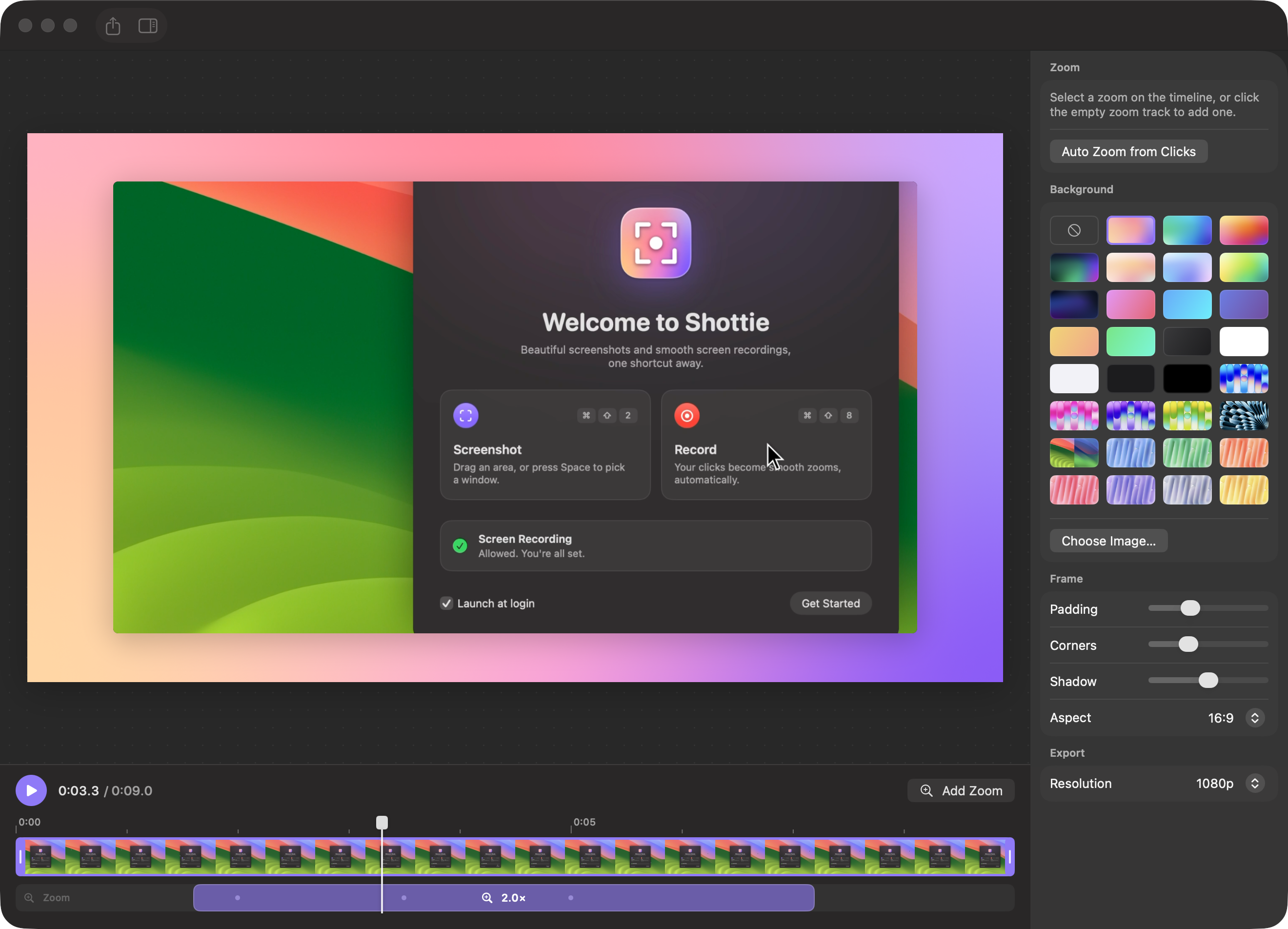This screenshot has height=929, width=1288.
Task: Select the orange-red-purple gradient swatch
Action: tap(1244, 231)
